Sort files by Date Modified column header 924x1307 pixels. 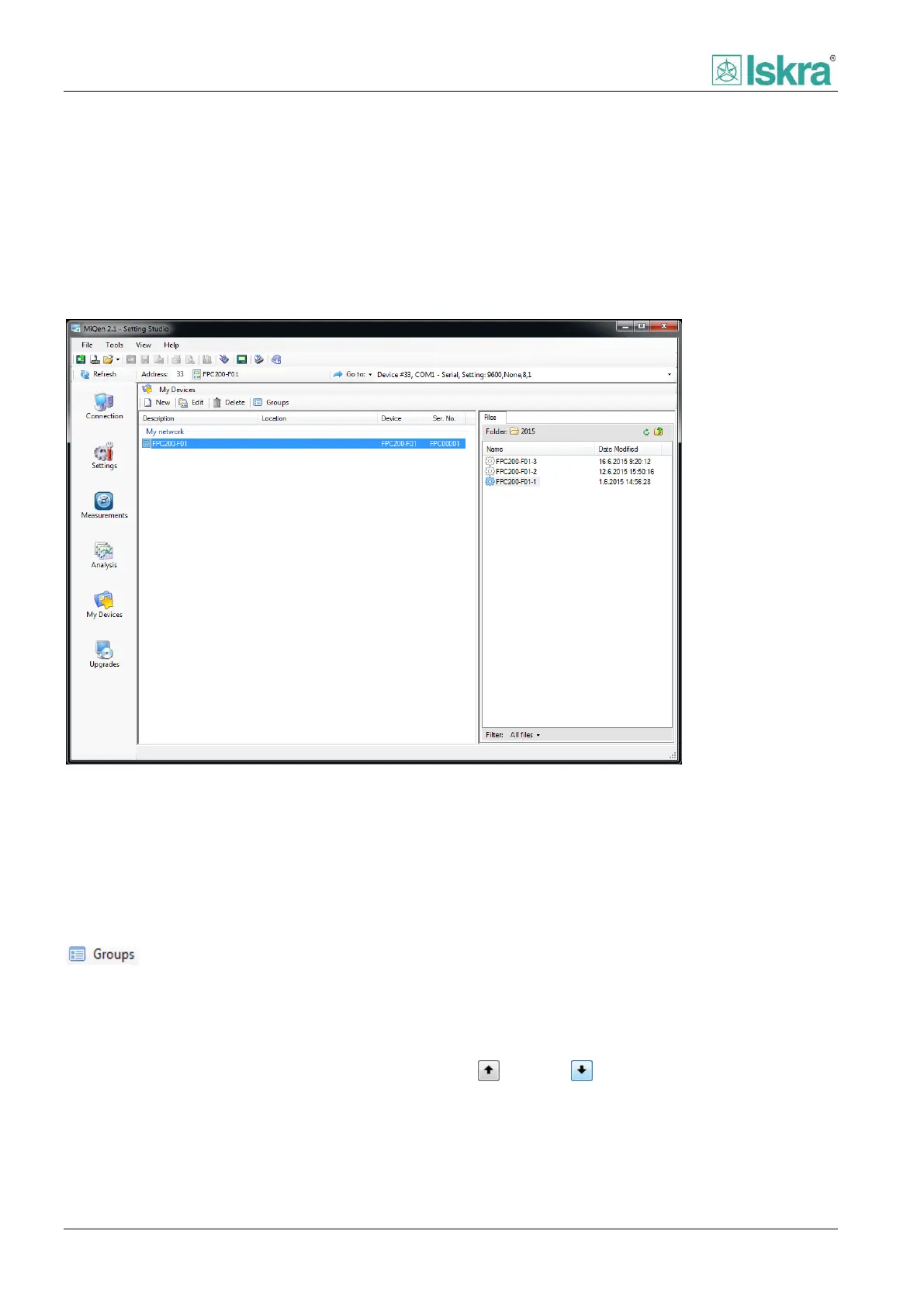pyautogui.click(x=618, y=449)
